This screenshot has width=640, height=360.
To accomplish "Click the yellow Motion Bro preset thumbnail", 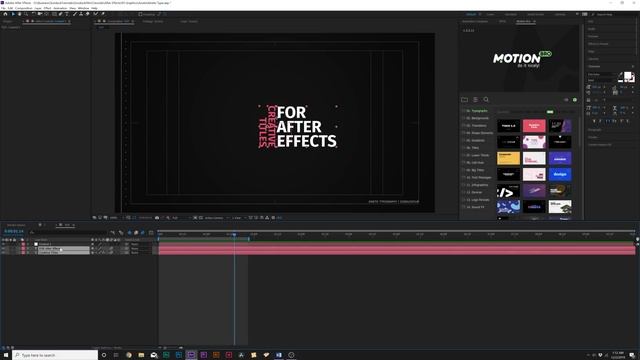I will (x=508, y=158).
